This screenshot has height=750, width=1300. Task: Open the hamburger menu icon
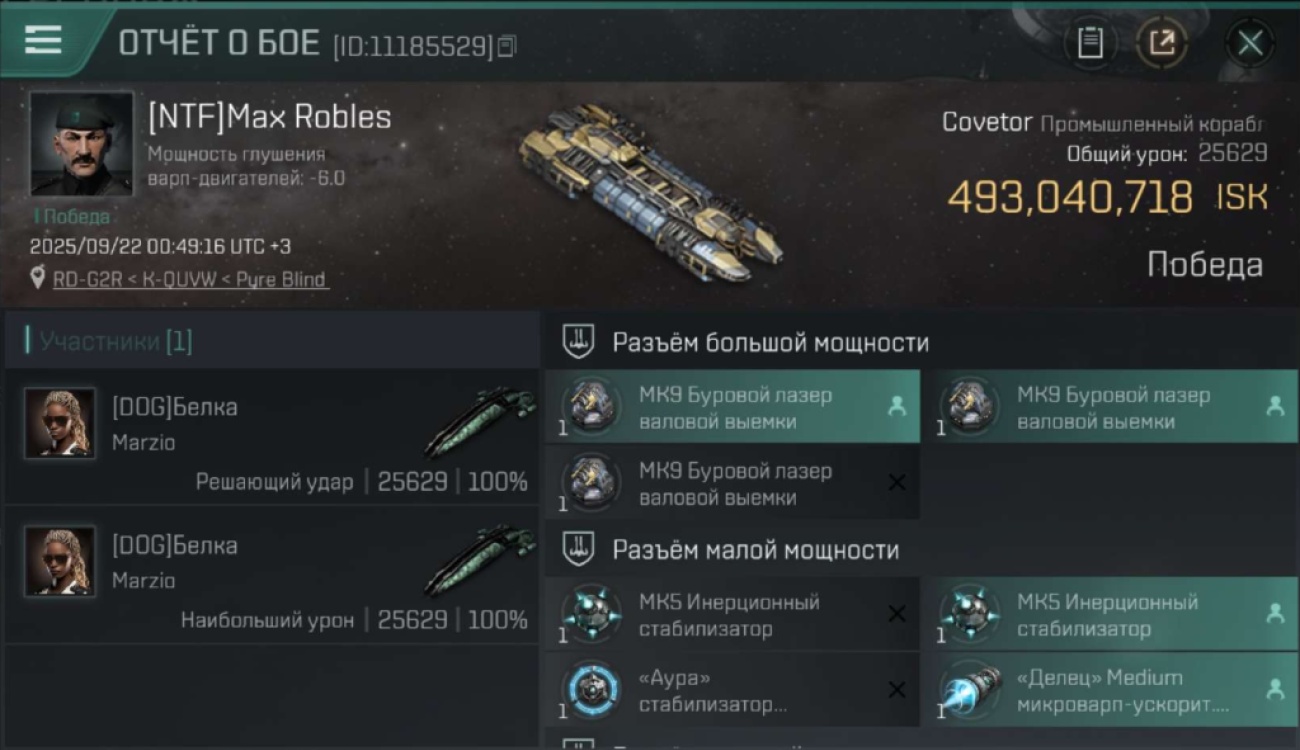(x=43, y=40)
